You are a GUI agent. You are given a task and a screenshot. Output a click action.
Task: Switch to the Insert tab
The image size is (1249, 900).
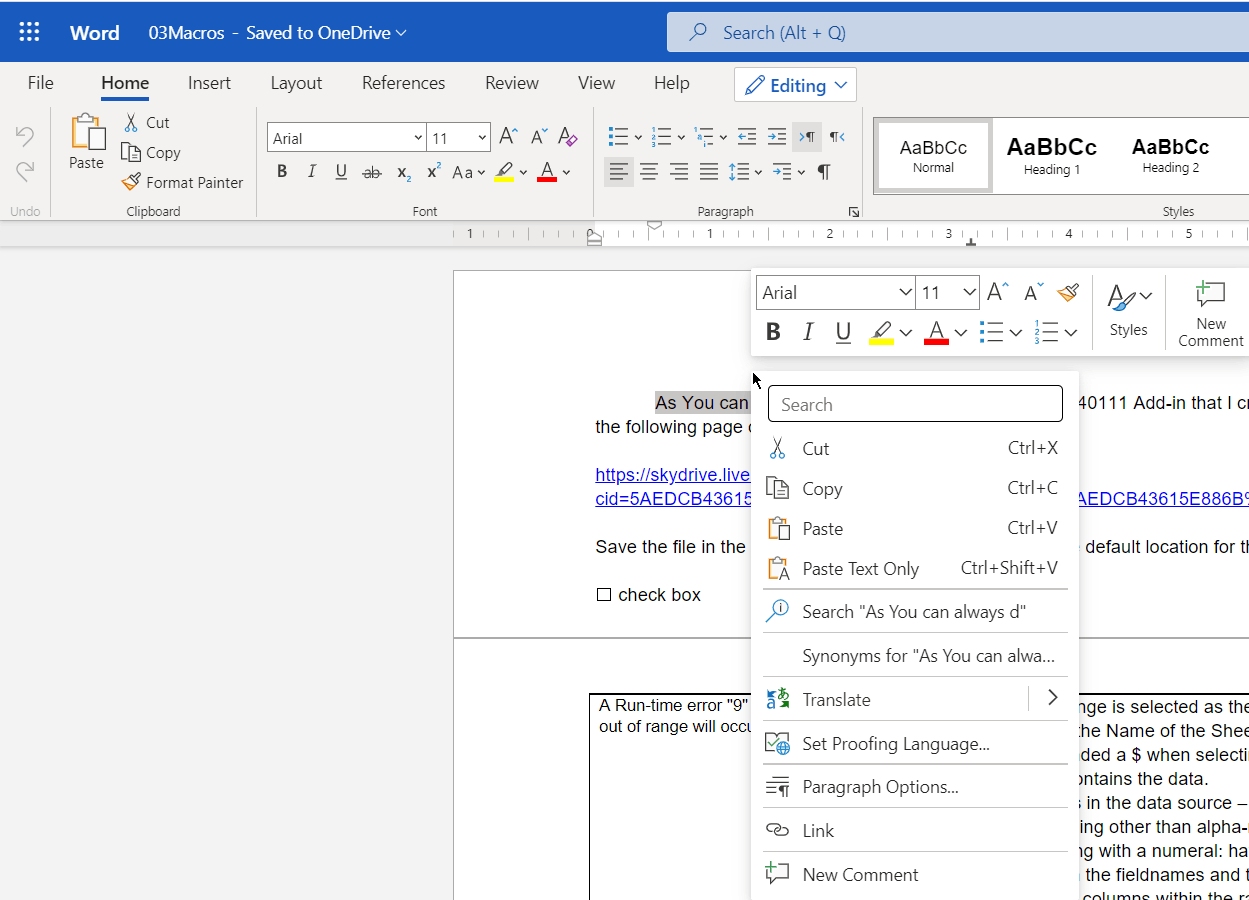click(209, 83)
